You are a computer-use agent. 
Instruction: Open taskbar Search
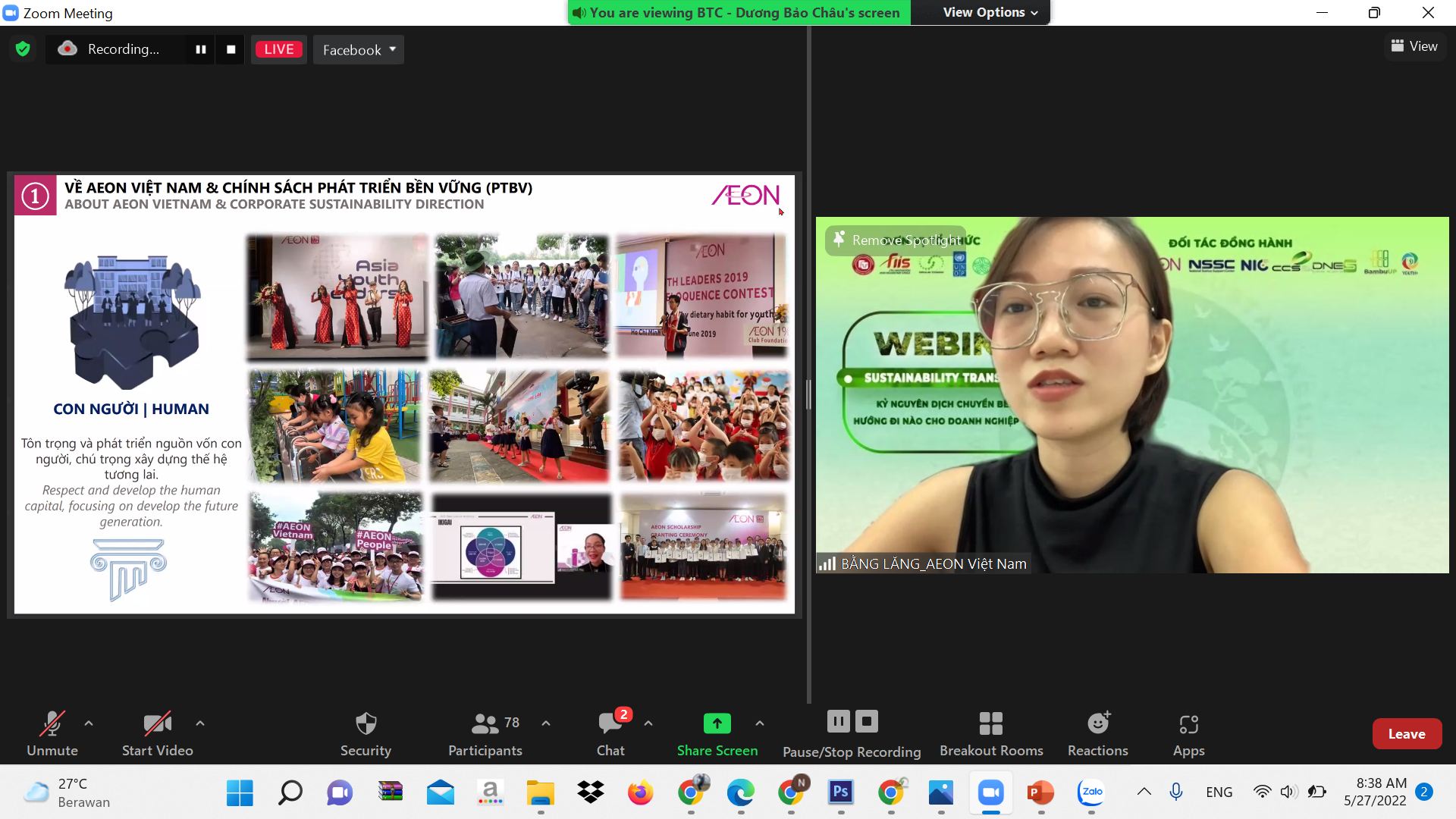tap(290, 792)
